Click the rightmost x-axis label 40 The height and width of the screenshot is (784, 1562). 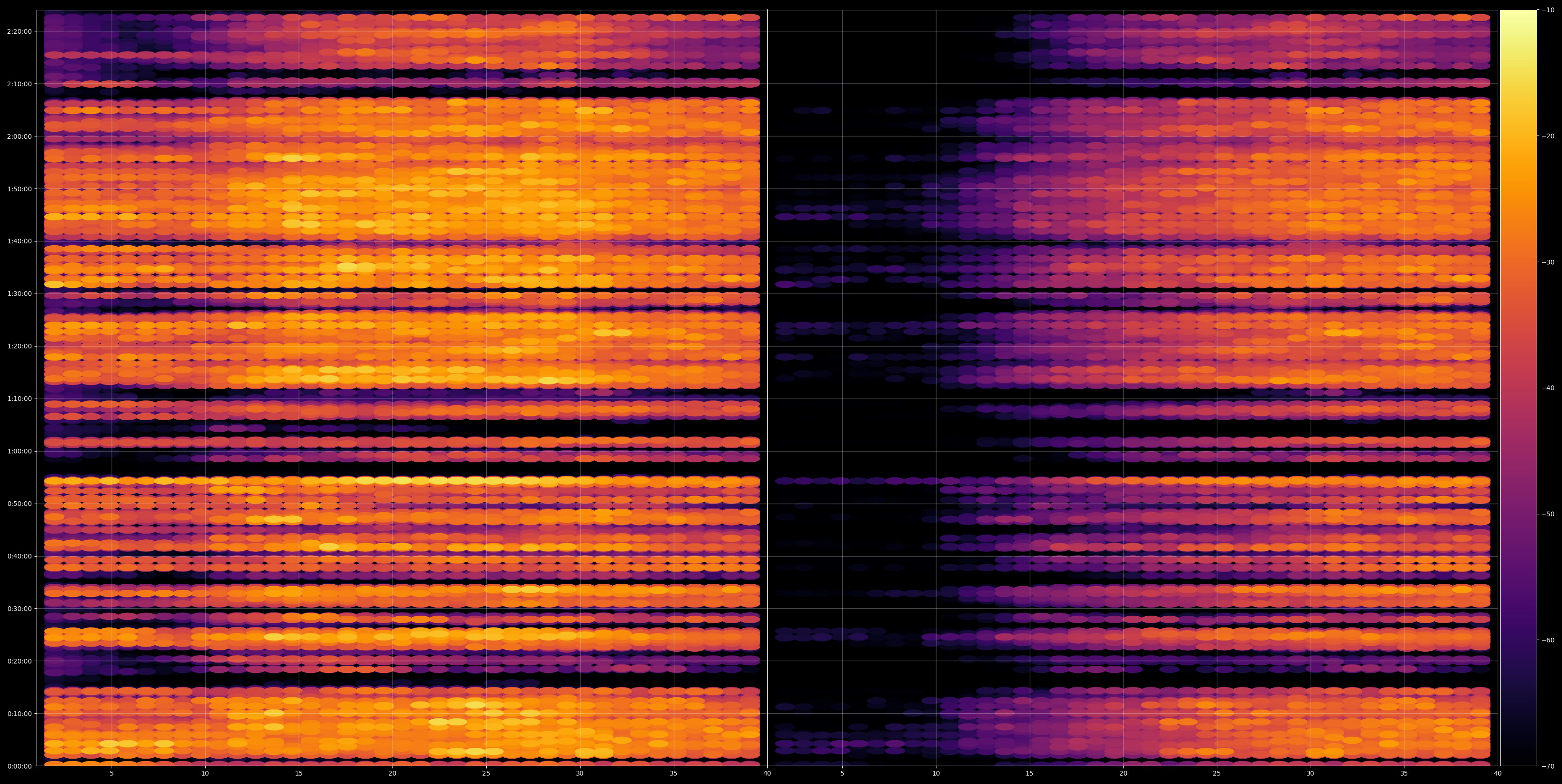(1498, 774)
